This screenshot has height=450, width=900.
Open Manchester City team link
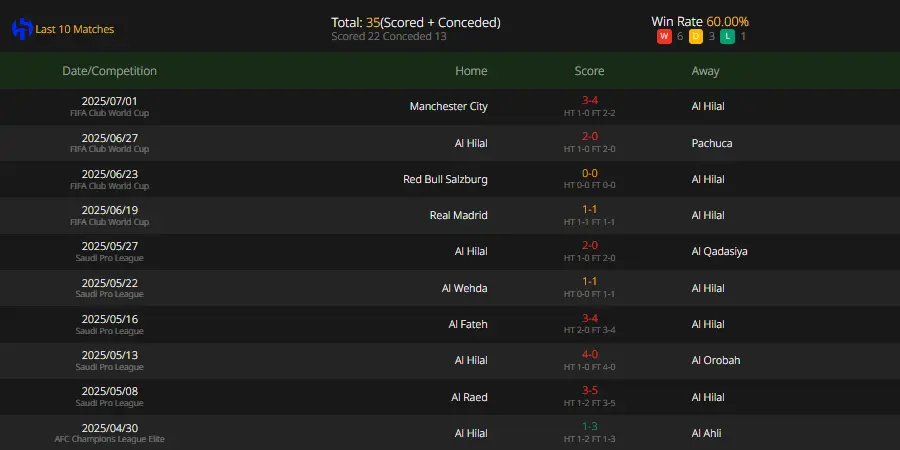point(449,106)
